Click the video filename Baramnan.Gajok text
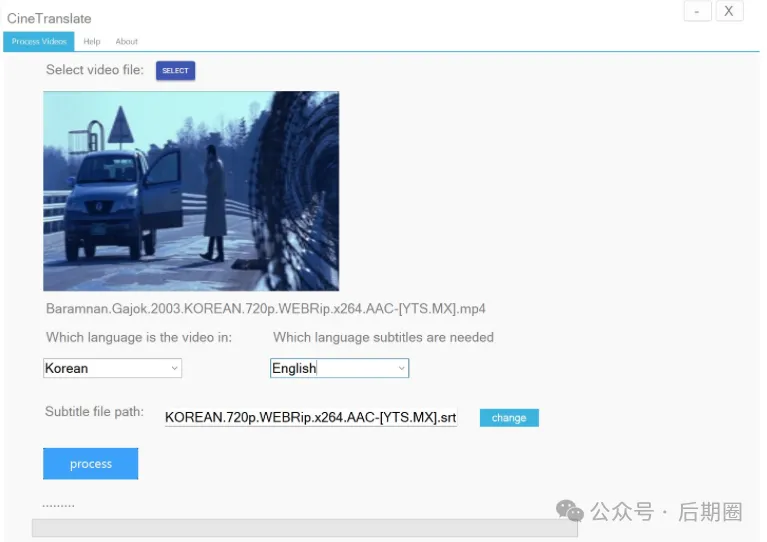Screen dimensions: 767x542 pos(266,309)
